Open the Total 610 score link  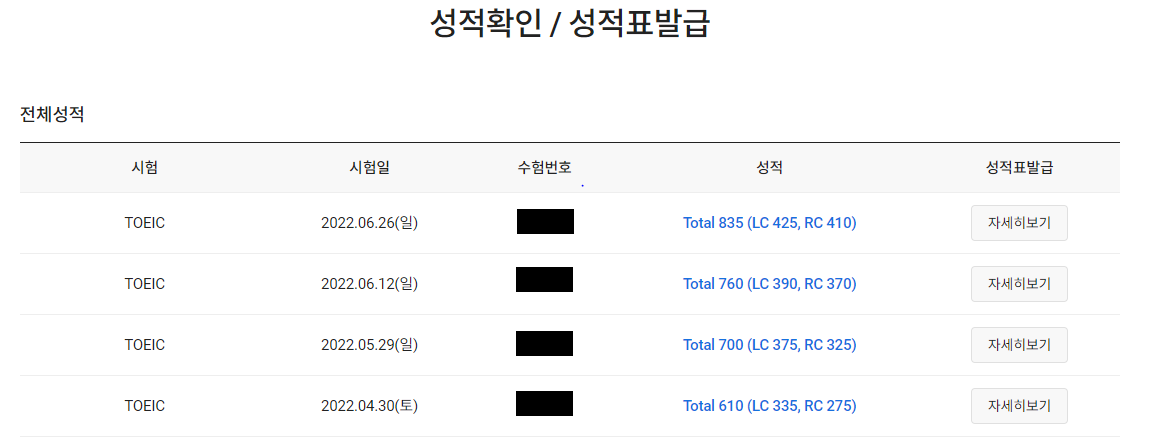(x=770, y=406)
